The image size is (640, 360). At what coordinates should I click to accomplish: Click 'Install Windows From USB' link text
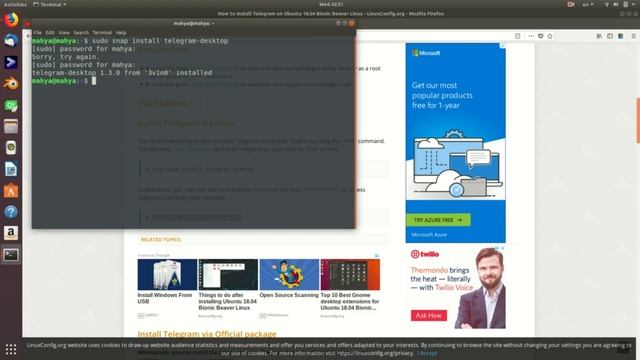click(164, 298)
